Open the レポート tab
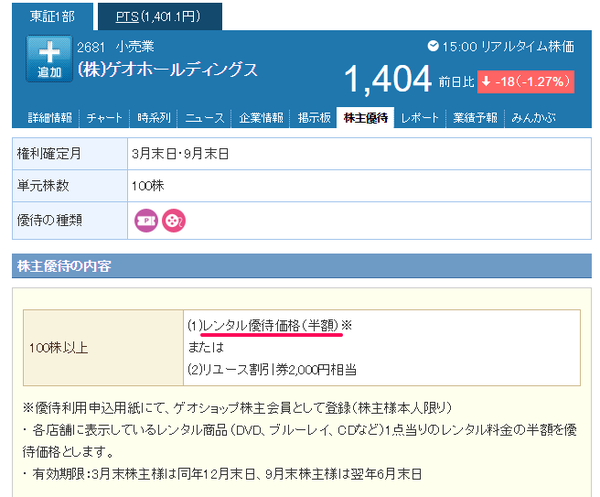Image resolution: width=600 pixels, height=497 pixels. (x=419, y=118)
